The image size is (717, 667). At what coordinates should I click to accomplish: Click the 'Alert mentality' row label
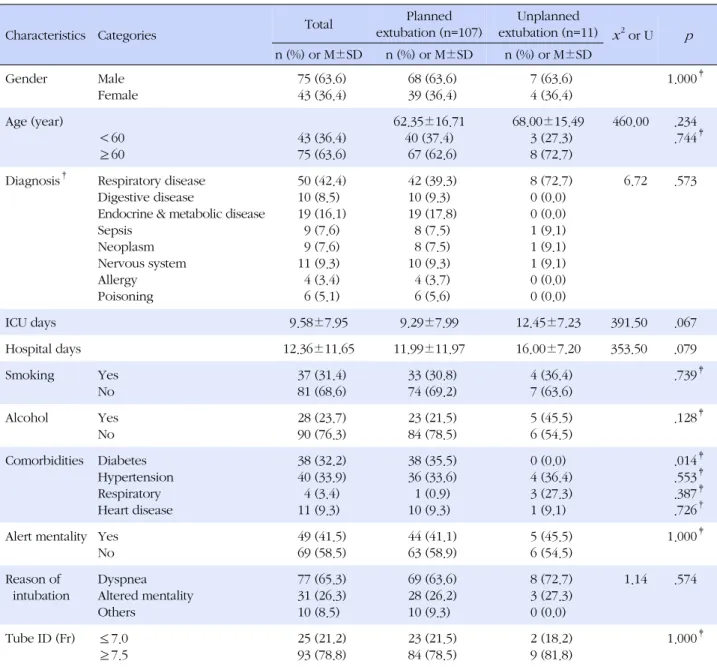(46, 536)
